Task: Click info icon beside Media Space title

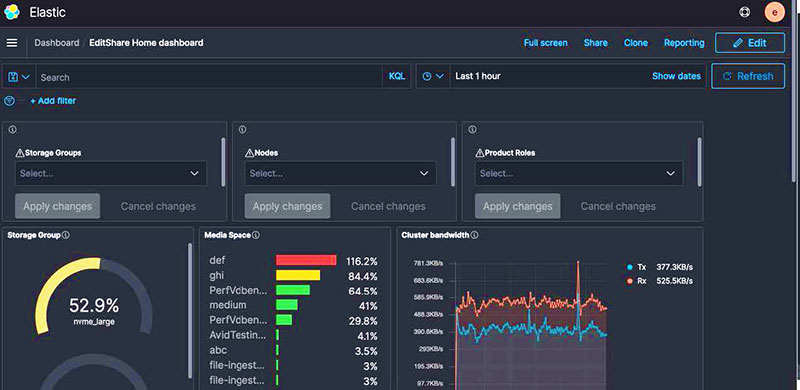Action: pyautogui.click(x=256, y=235)
